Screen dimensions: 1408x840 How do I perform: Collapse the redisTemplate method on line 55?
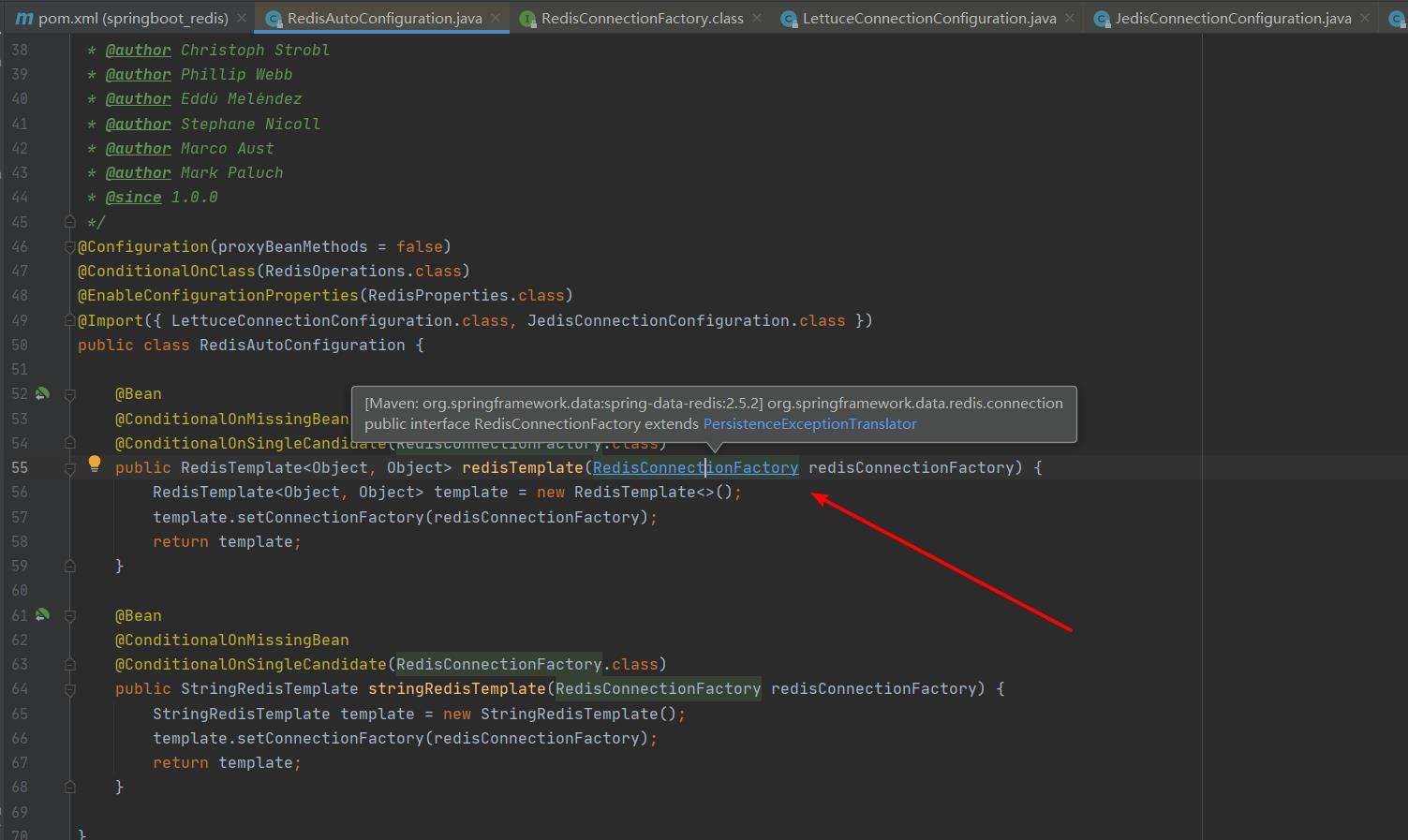click(69, 468)
